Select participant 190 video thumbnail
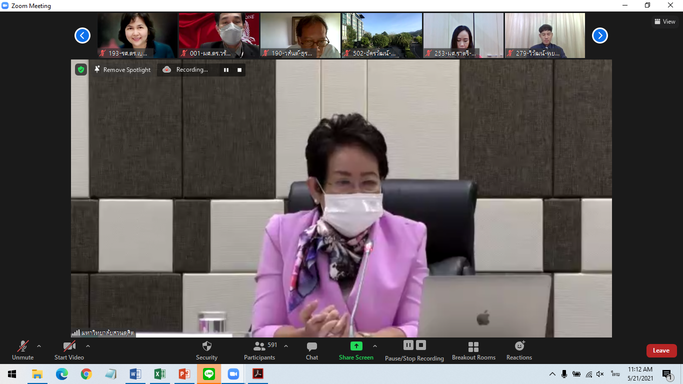Viewport: 683px width, 384px height. click(300, 35)
